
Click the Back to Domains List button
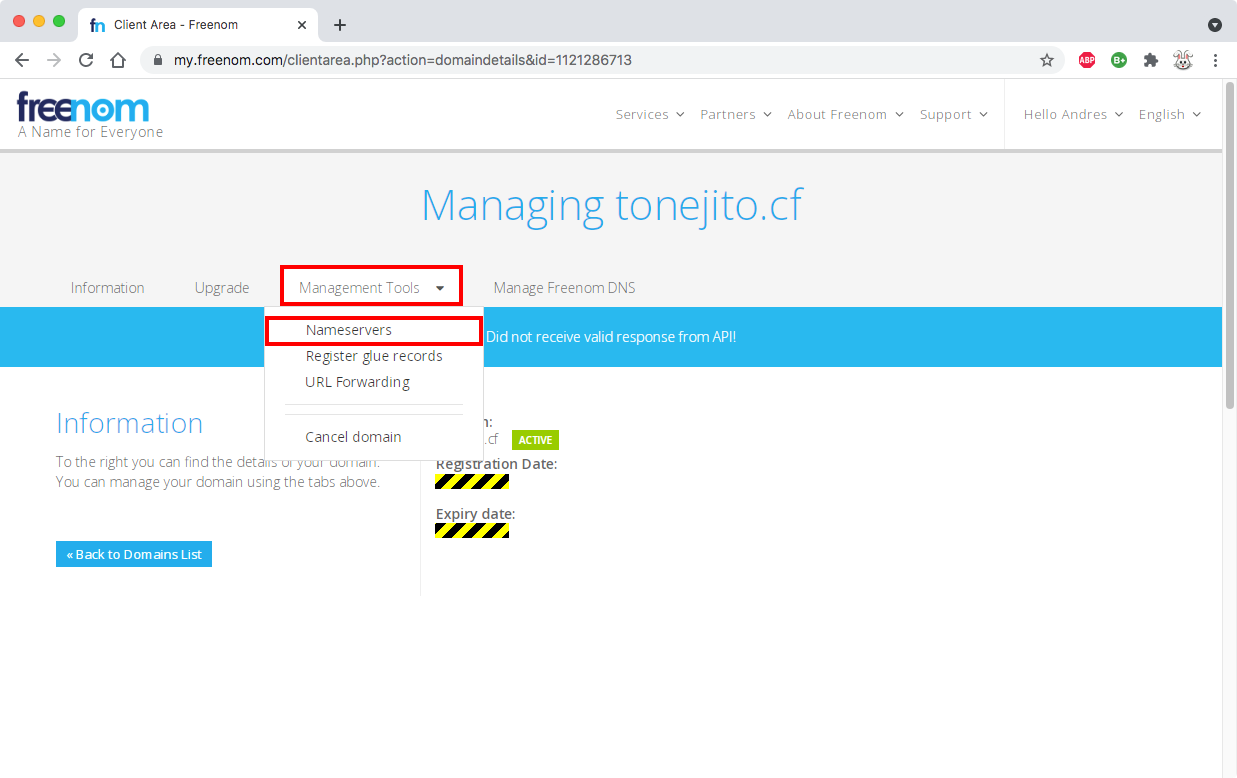134,554
